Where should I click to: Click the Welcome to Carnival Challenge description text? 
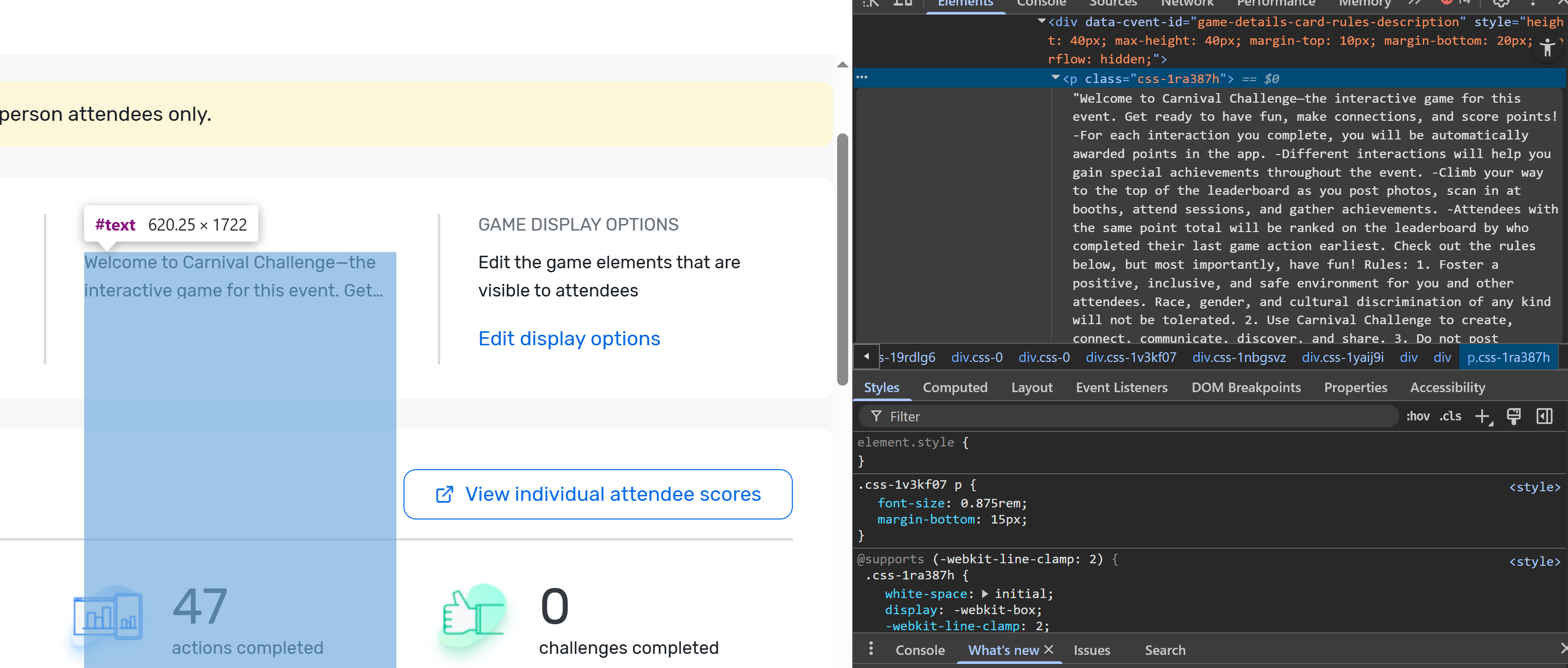click(x=233, y=276)
